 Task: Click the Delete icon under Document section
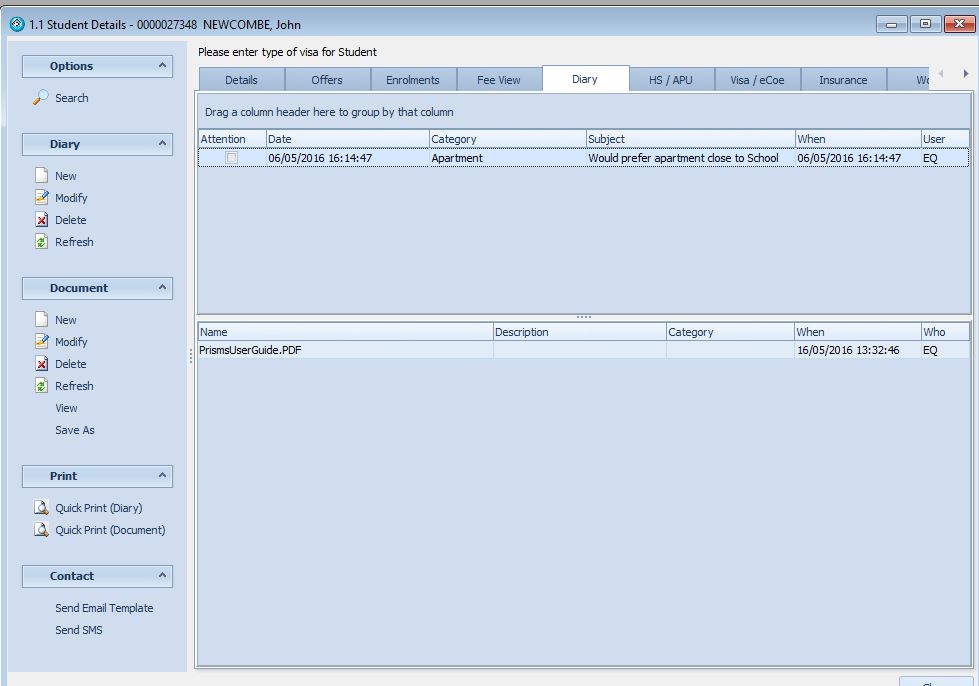pyautogui.click(x=41, y=364)
